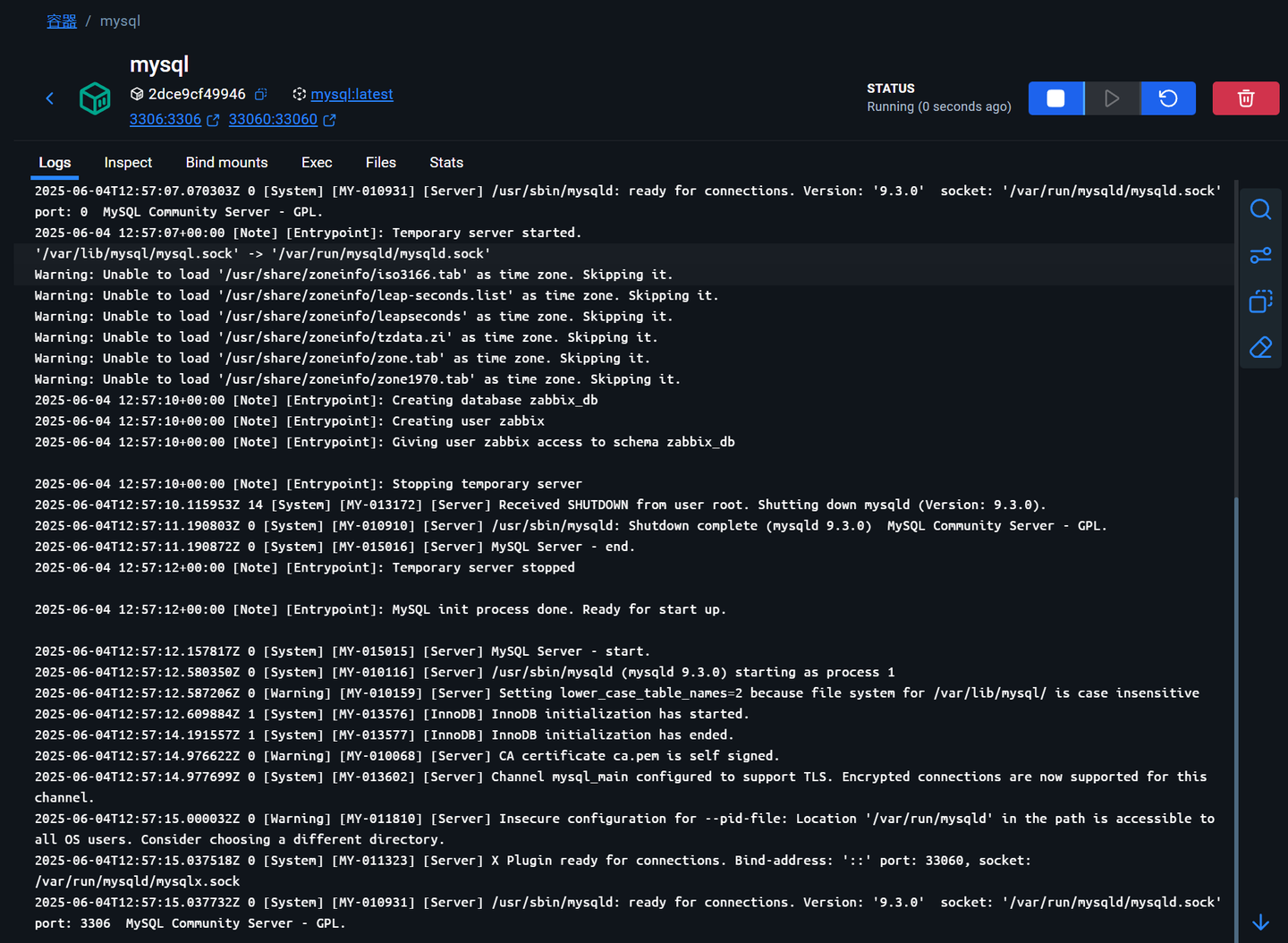
Task: Search the container logs
Action: tap(1260, 208)
